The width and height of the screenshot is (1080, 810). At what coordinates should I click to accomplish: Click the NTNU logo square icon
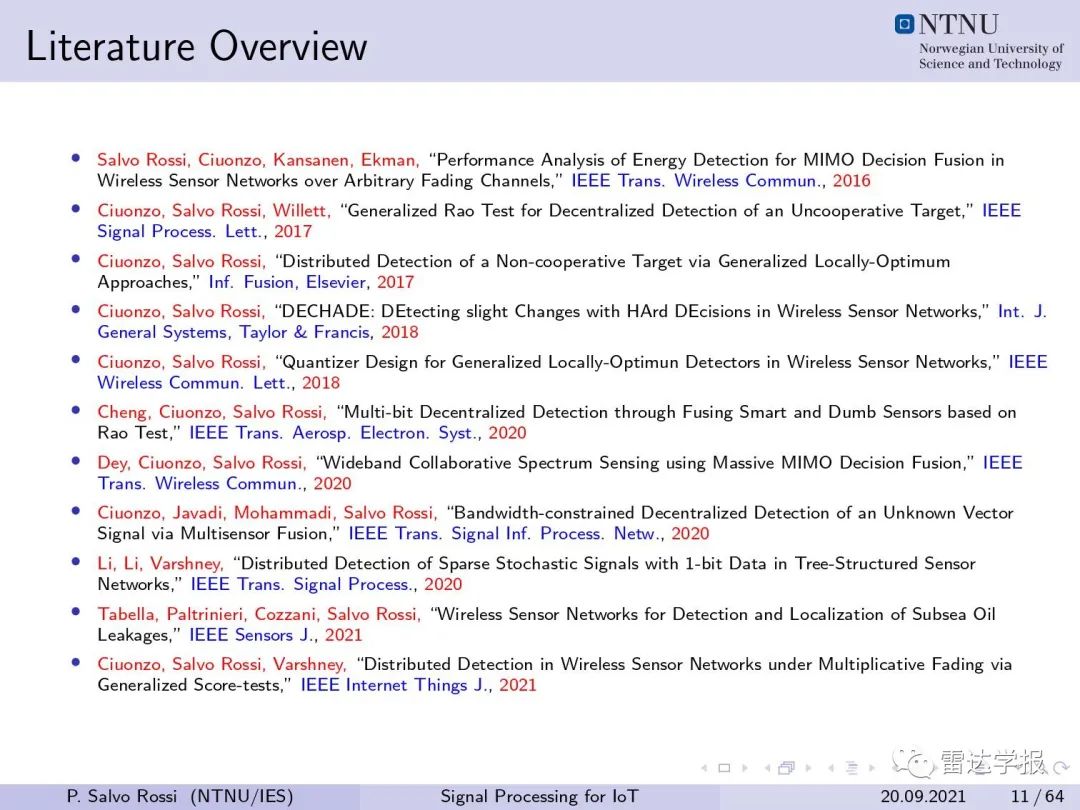904,24
